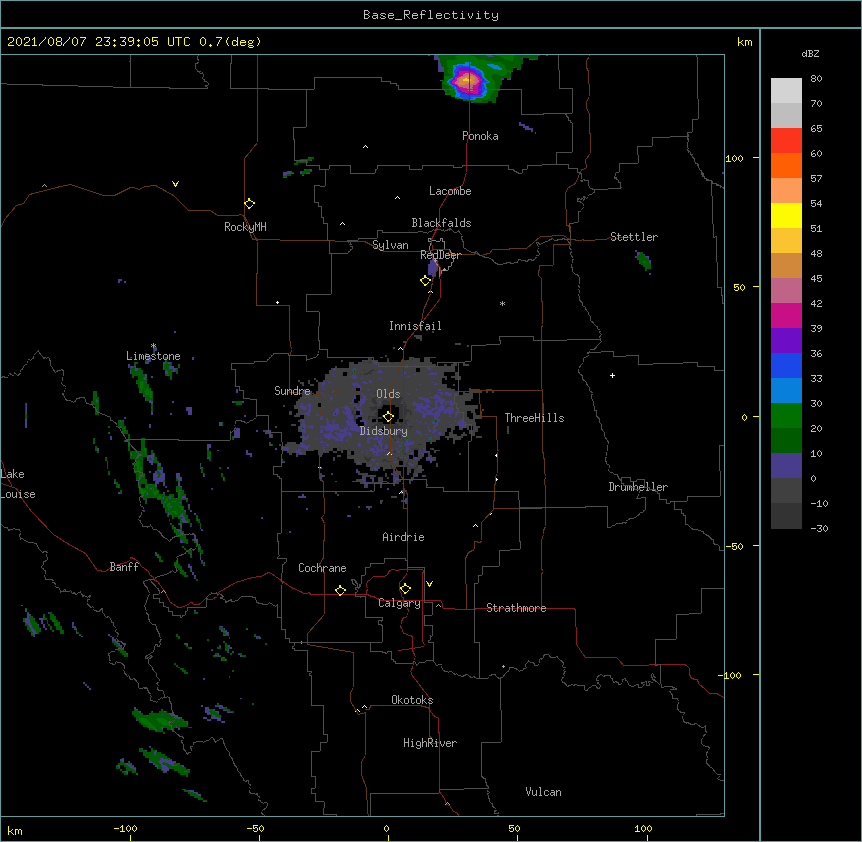Screen dimensions: 862x842
Task: Pick the dark orange 57–60 dBZ legend swatch
Action: pyautogui.click(x=786, y=165)
